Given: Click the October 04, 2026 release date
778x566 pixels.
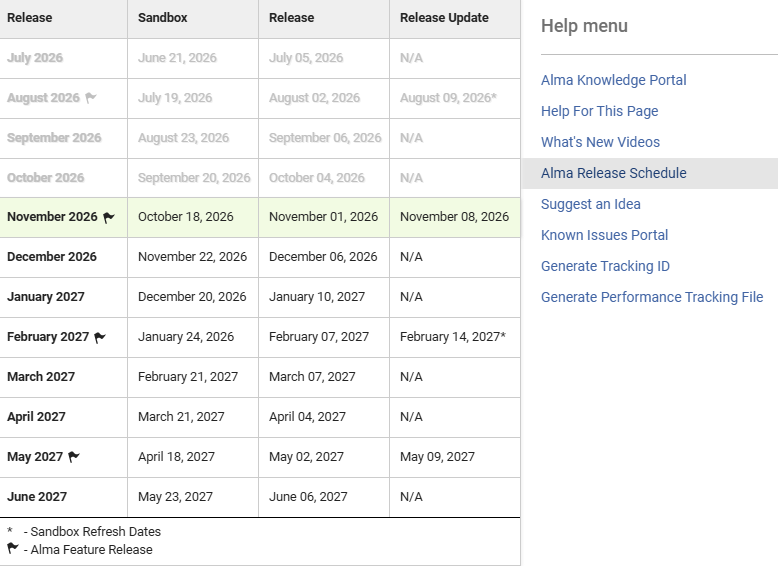Looking at the screenshot, I should [x=317, y=178].
